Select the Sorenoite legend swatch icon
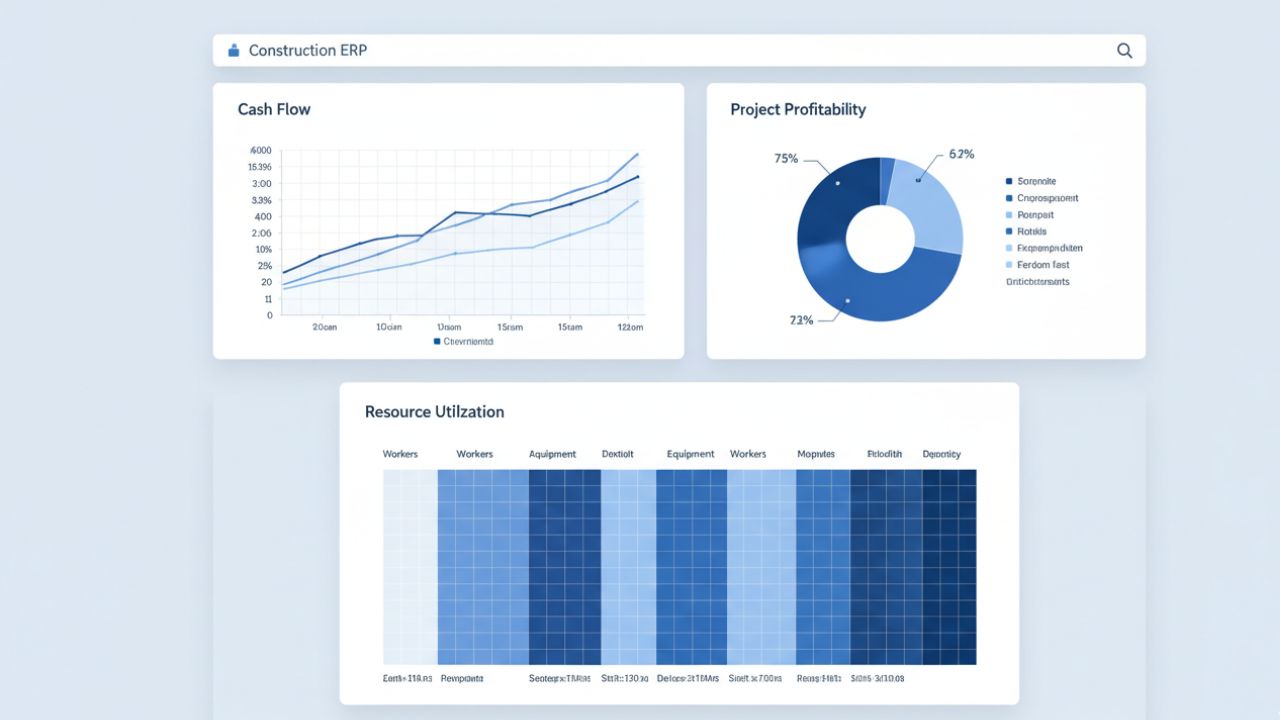 tap(1009, 181)
